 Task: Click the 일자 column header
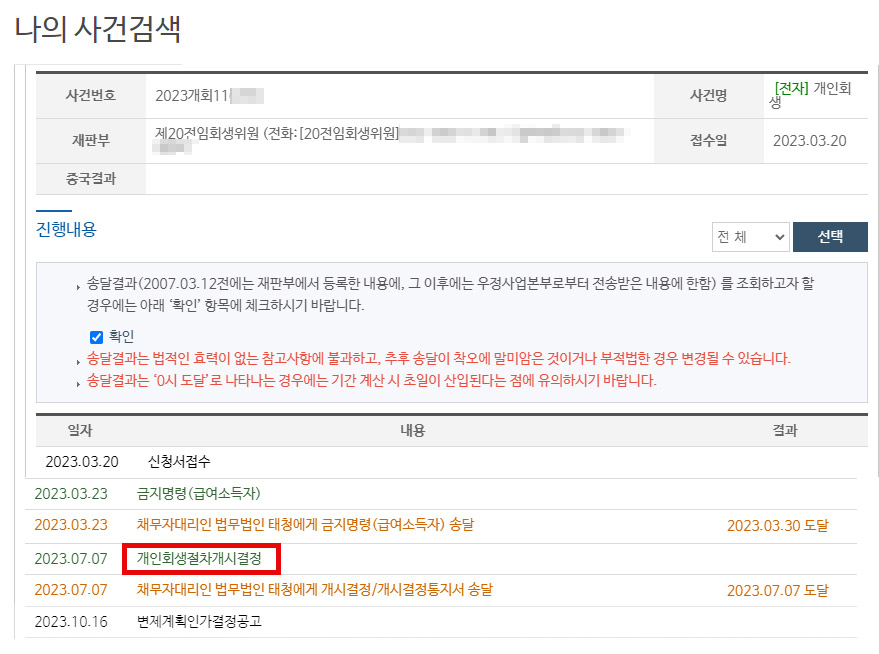[80, 430]
